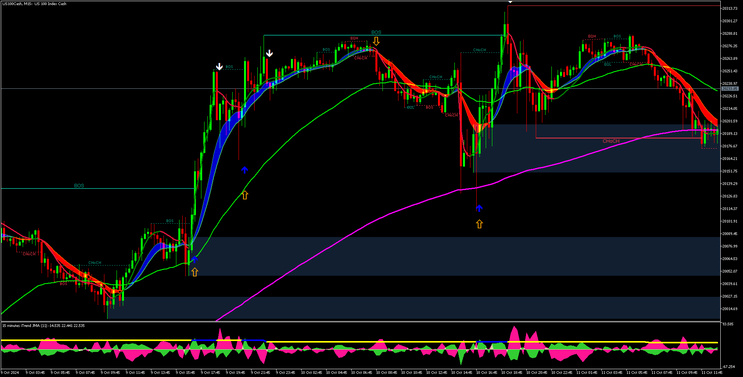This screenshot has width=743, height=377.
Task: Click the orange up arrow on the green average line
Action: click(245, 195)
